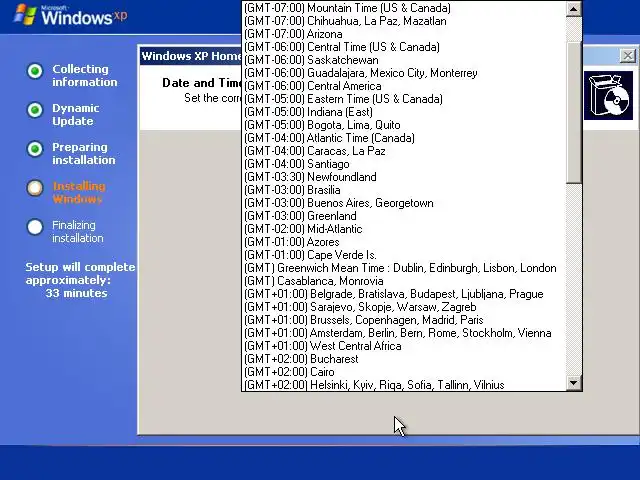Select Cape Verde Is. time zone
The height and width of the screenshot is (480, 640).
(x=404, y=255)
